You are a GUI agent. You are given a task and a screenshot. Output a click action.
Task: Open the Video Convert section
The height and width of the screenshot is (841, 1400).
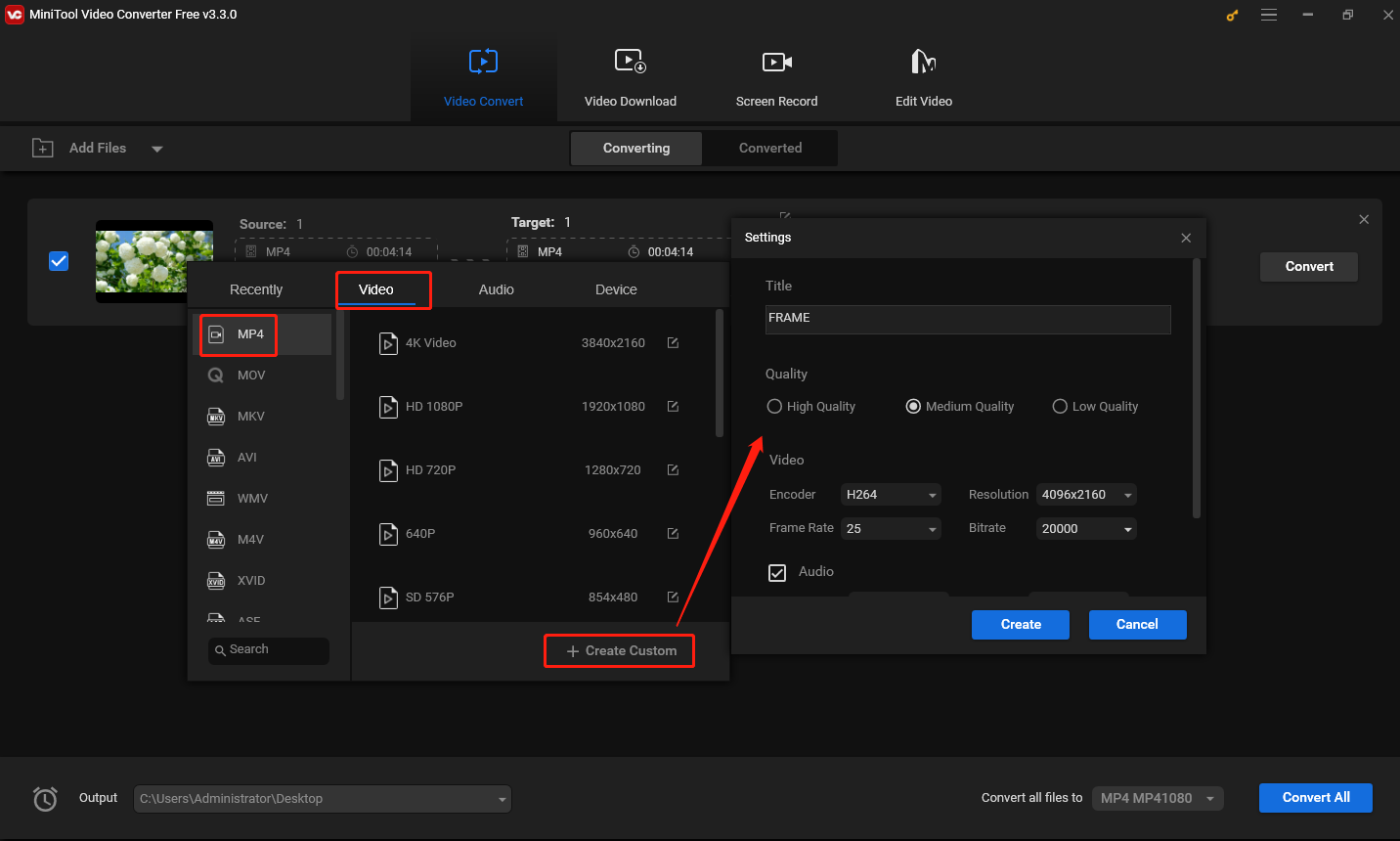[483, 79]
